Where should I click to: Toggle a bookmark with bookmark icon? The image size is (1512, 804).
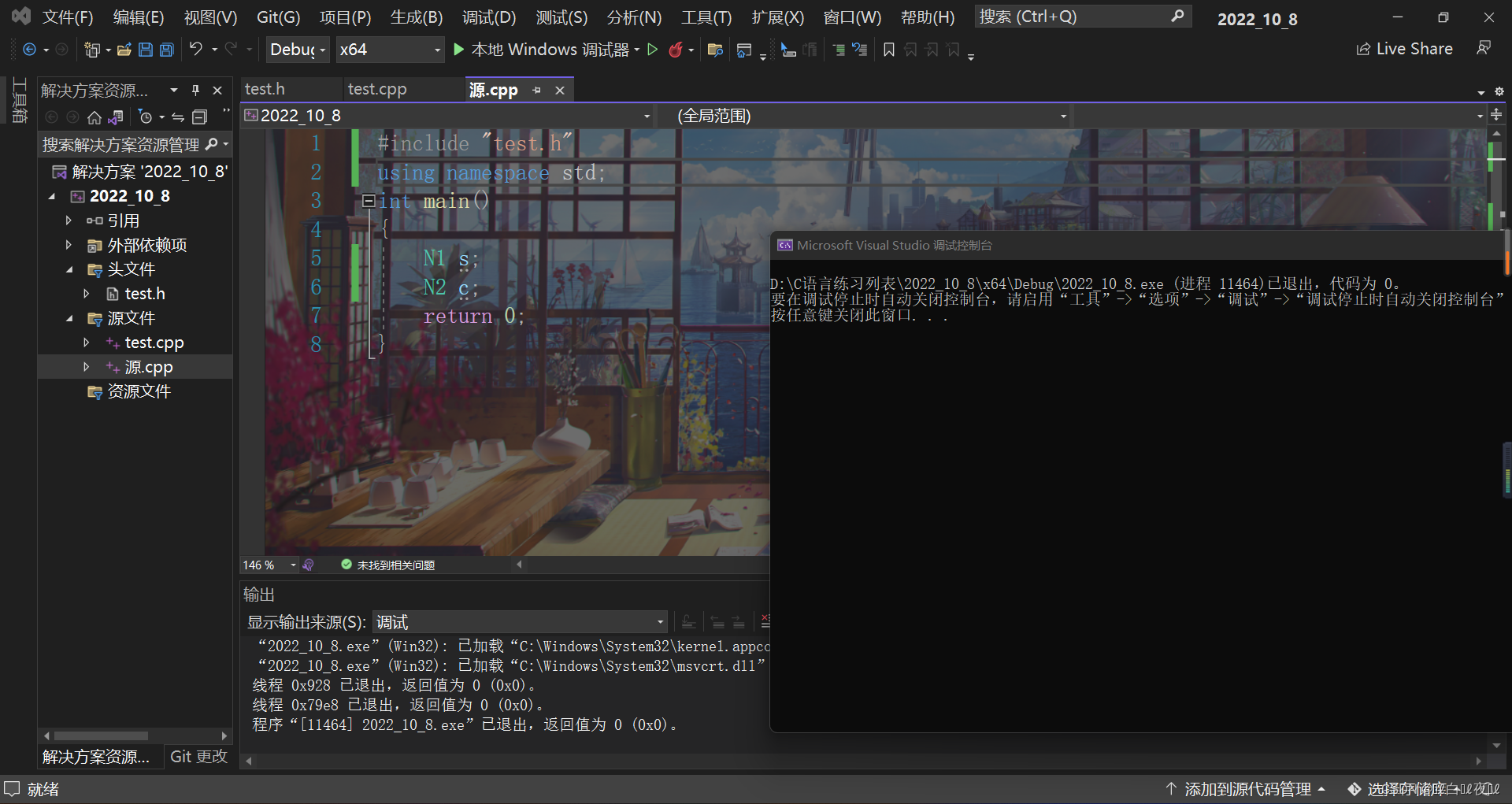pos(889,50)
